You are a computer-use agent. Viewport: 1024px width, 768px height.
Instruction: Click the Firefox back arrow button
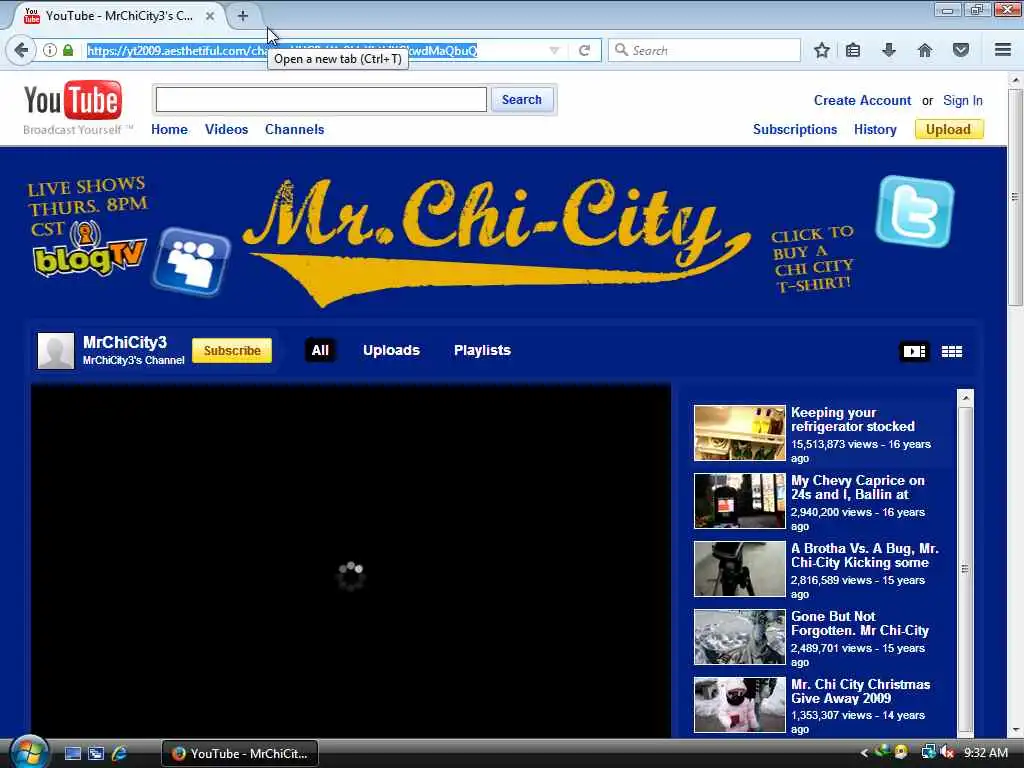[21, 50]
